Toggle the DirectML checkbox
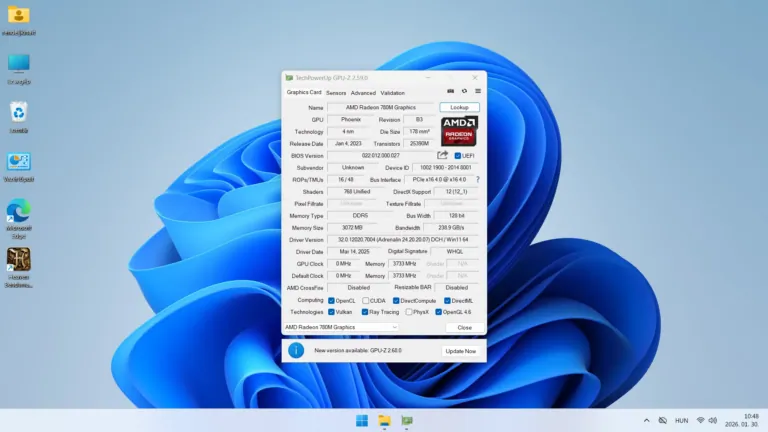Viewport: 768px width, 432px height. [447, 301]
